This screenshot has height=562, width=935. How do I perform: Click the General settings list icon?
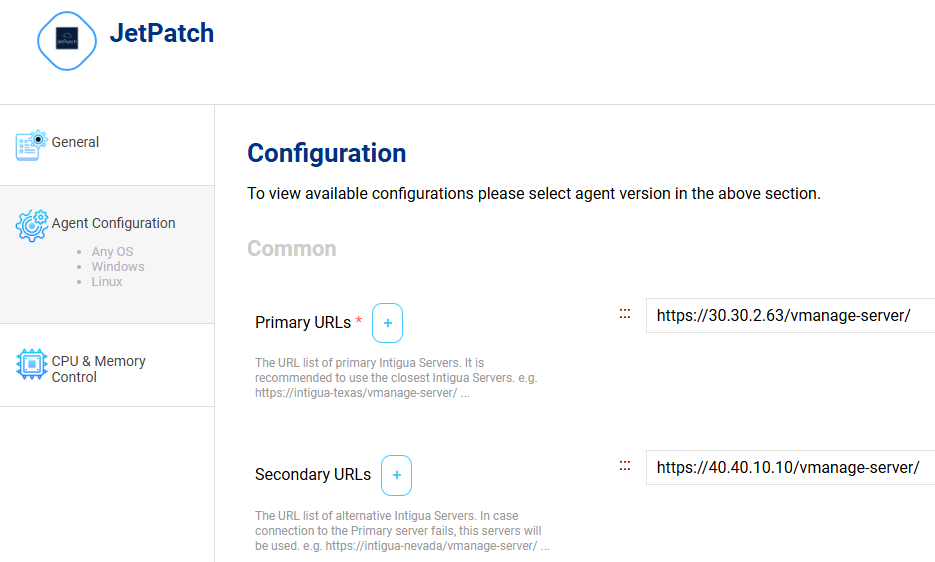32,144
